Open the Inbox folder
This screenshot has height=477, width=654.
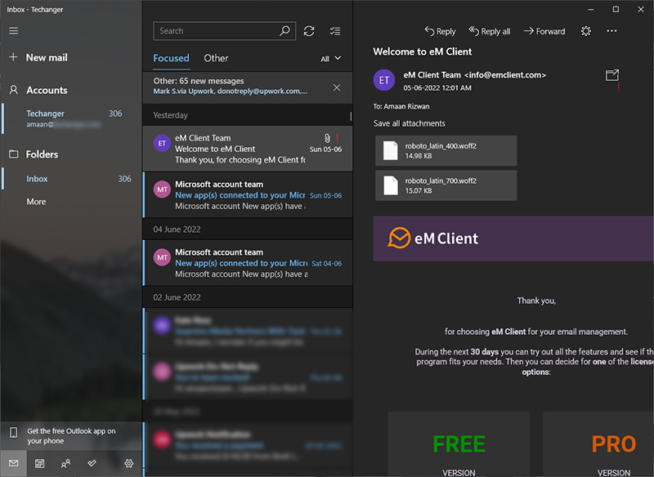point(72,178)
